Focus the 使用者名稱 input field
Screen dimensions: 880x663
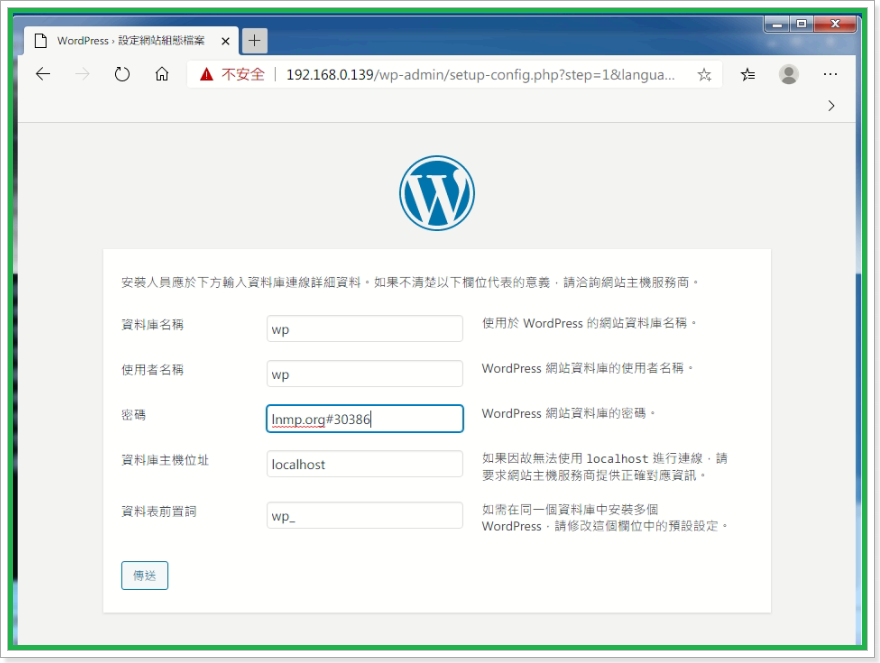365,374
